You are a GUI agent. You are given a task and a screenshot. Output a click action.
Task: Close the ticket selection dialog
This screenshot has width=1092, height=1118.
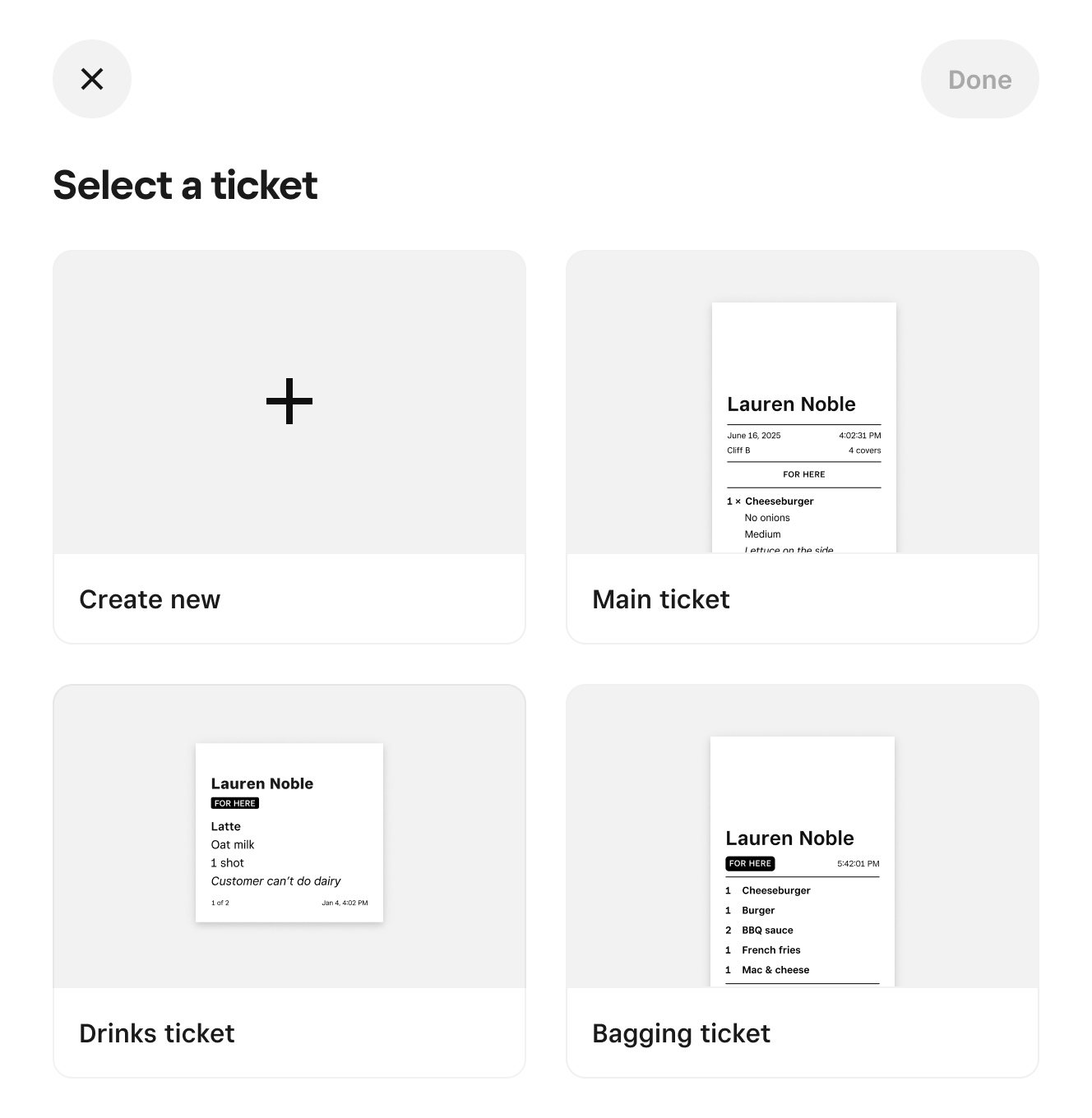pos(92,79)
